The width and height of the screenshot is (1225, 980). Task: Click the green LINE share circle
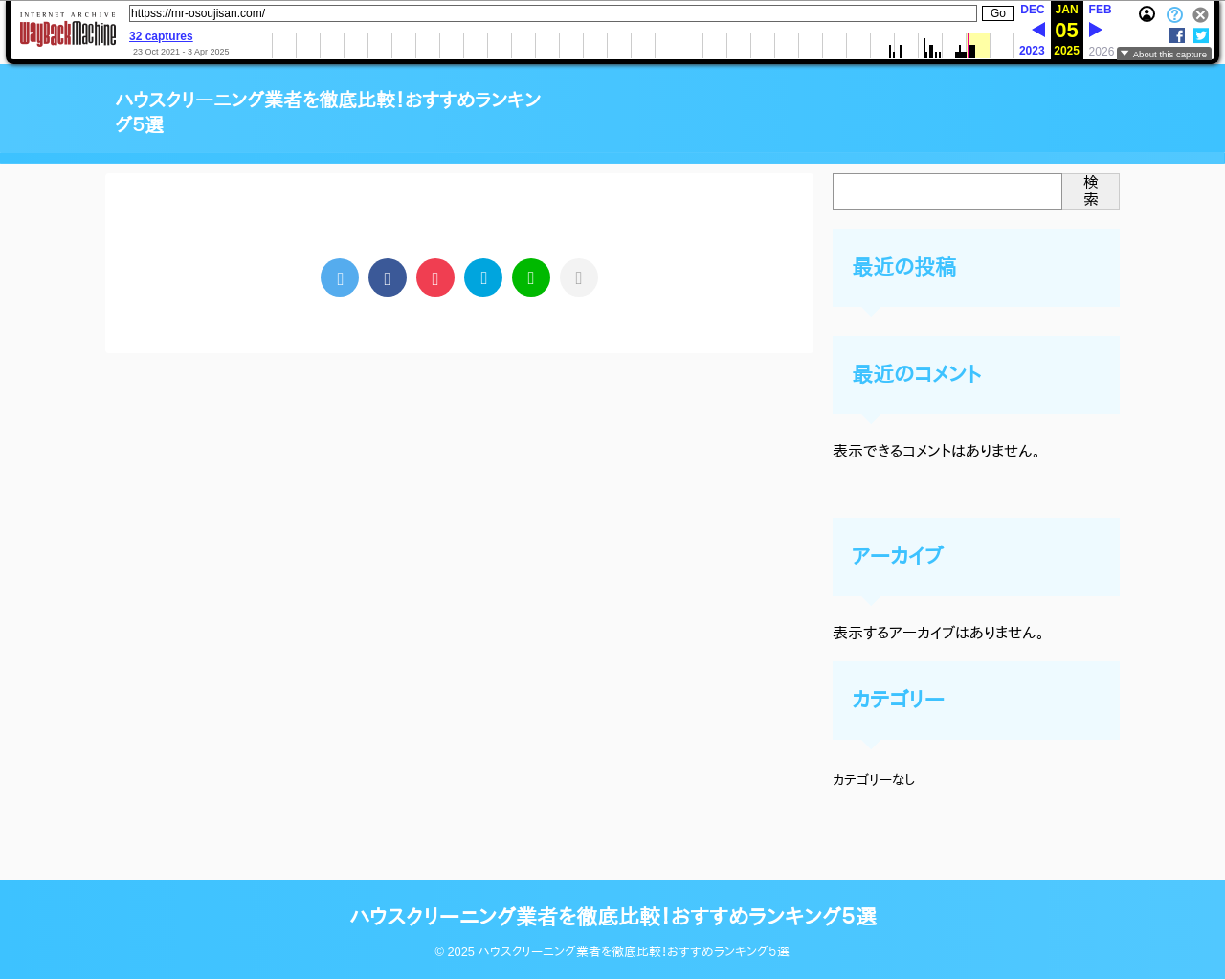tap(531, 278)
